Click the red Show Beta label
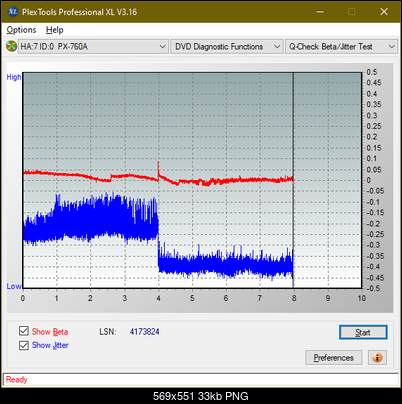The width and height of the screenshot is (402, 404). (x=50, y=332)
